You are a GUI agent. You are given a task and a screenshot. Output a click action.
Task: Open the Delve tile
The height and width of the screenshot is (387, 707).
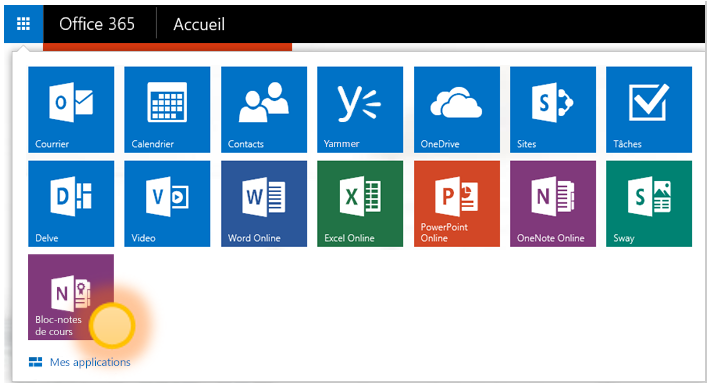[71, 204]
